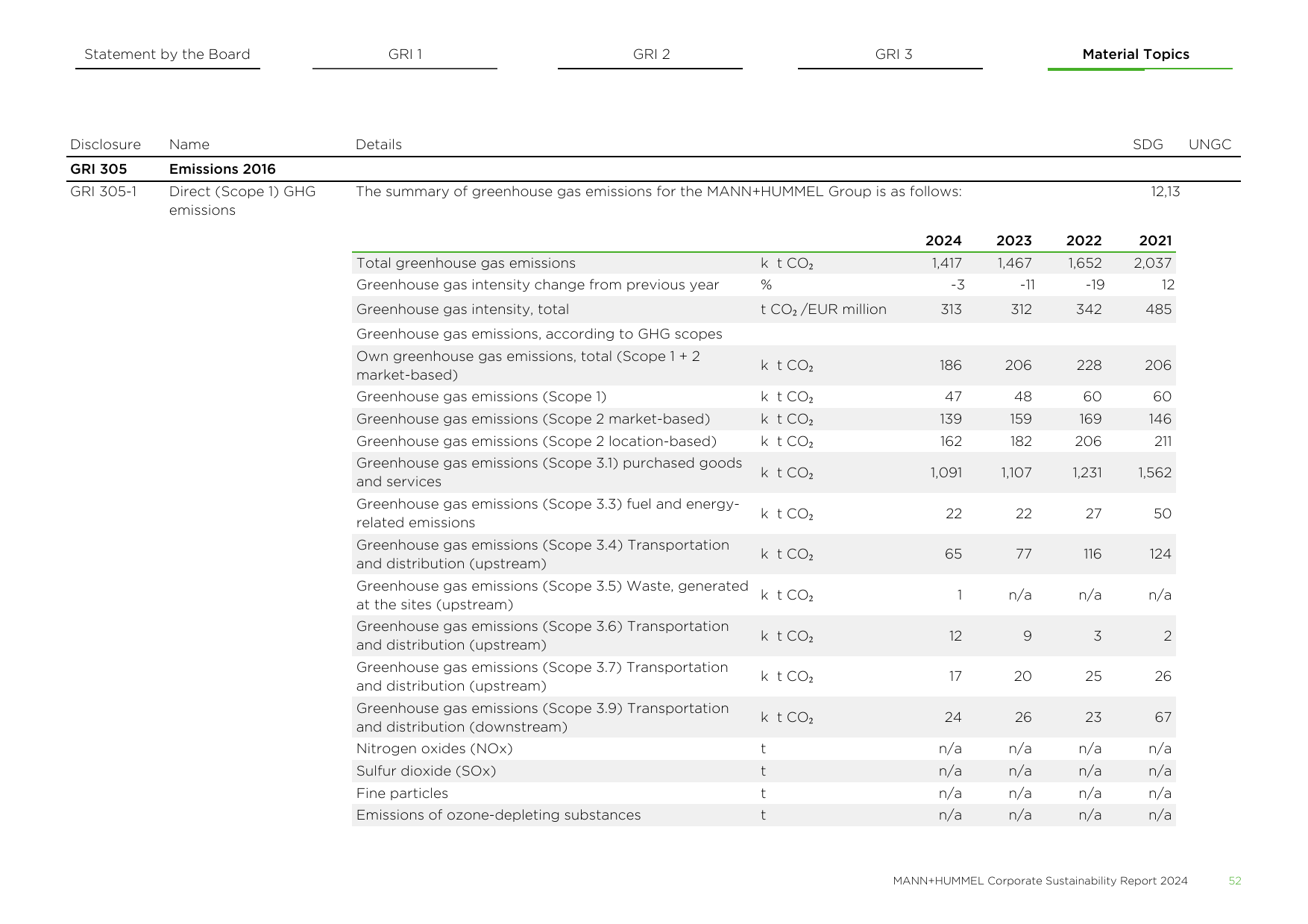Select the t CO₂ /EUR million unit
The image size is (1308, 924).
click(x=823, y=309)
